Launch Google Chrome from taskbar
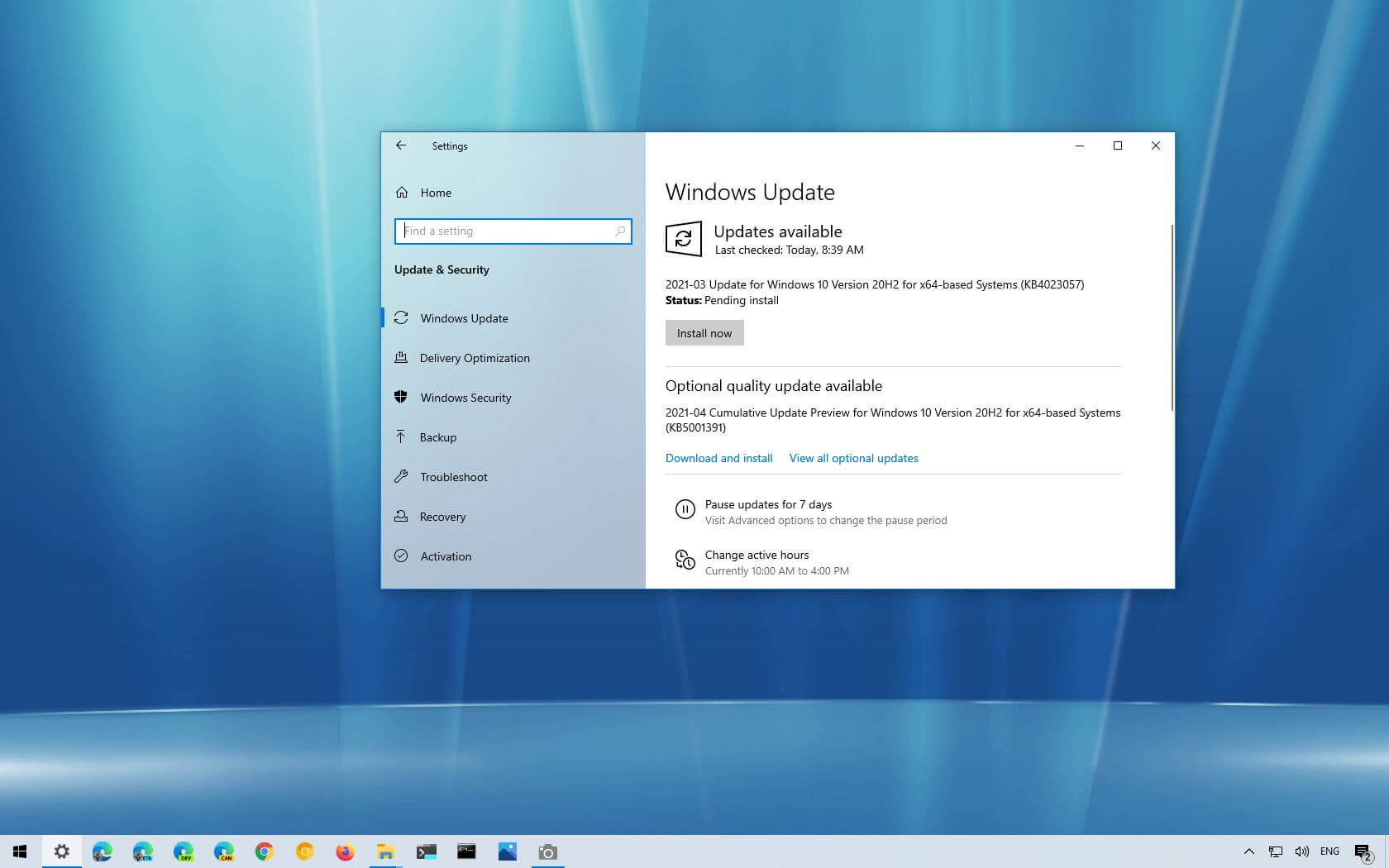The width and height of the screenshot is (1389, 868). coord(264,851)
